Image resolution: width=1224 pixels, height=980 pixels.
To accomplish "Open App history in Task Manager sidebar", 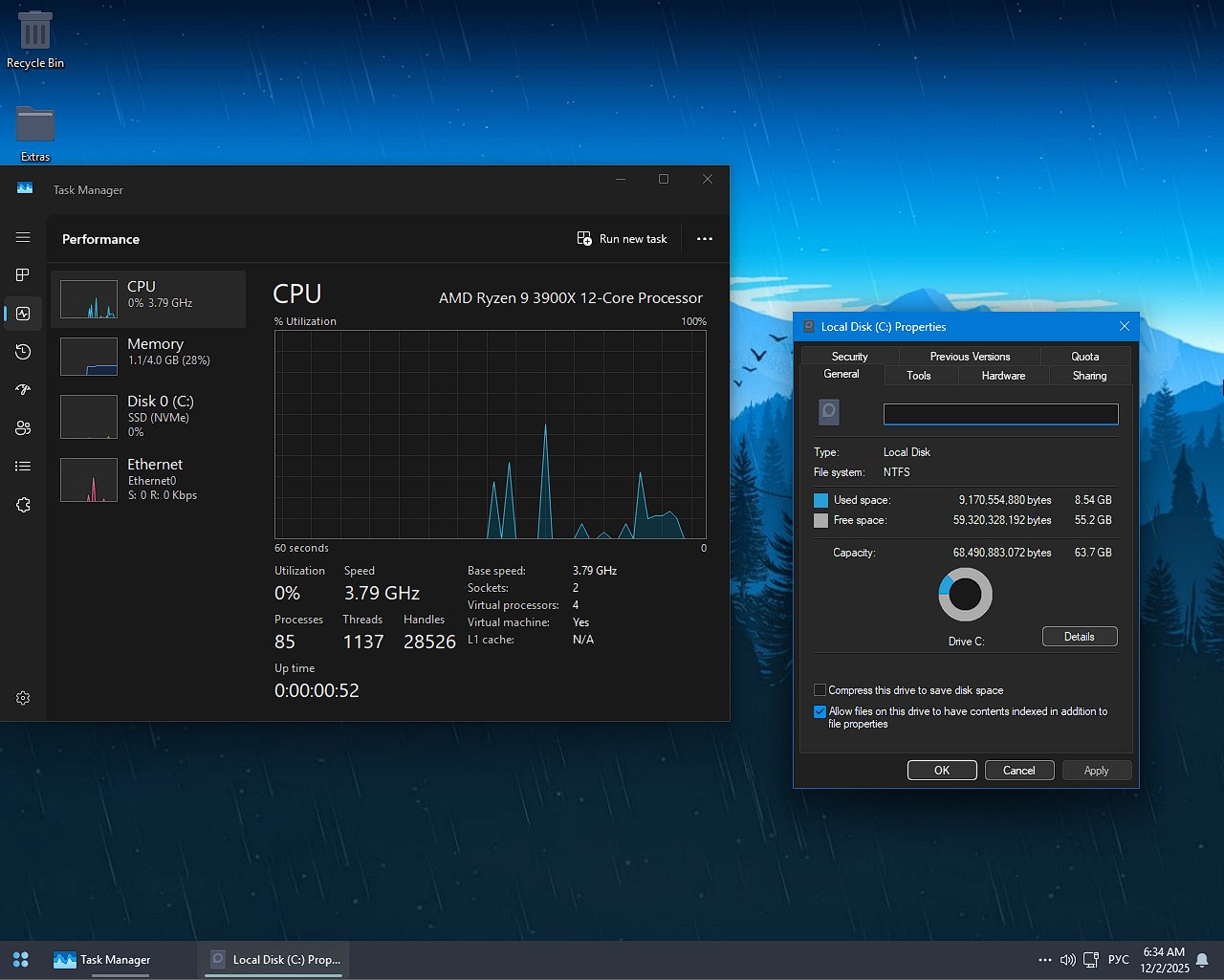I will [x=23, y=352].
